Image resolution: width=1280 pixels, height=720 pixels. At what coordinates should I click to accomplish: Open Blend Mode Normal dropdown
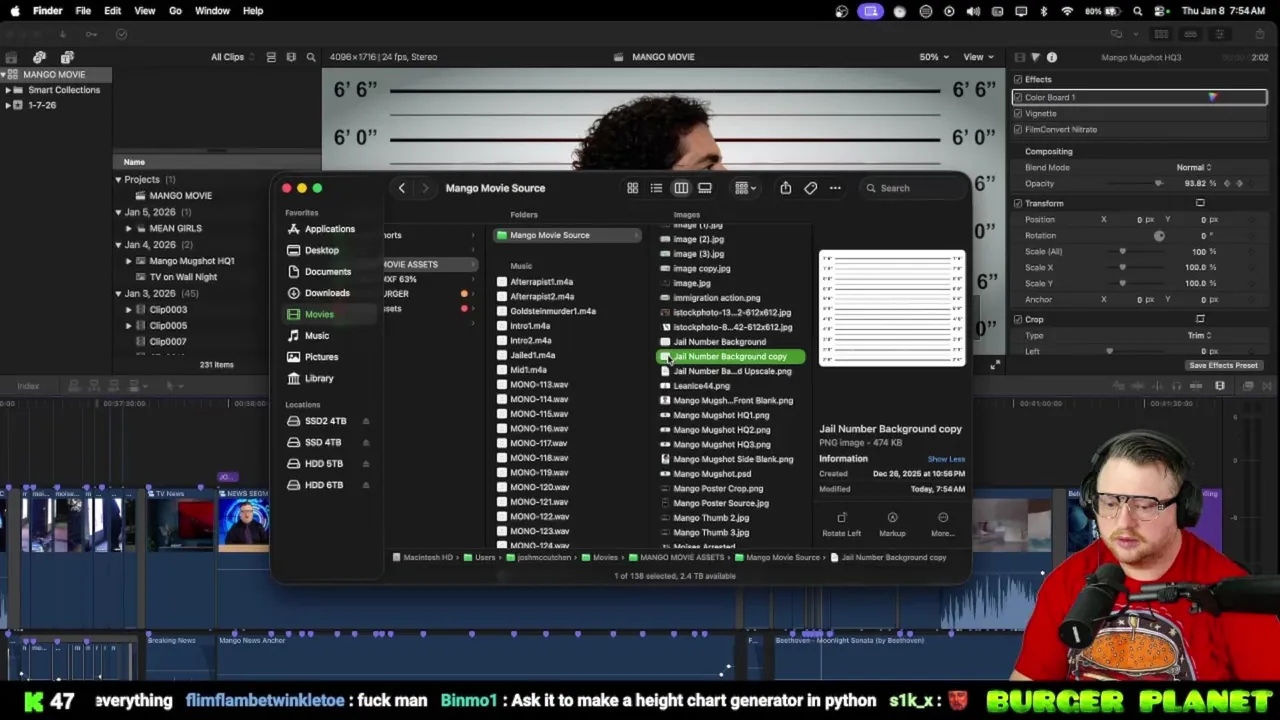(x=1194, y=167)
